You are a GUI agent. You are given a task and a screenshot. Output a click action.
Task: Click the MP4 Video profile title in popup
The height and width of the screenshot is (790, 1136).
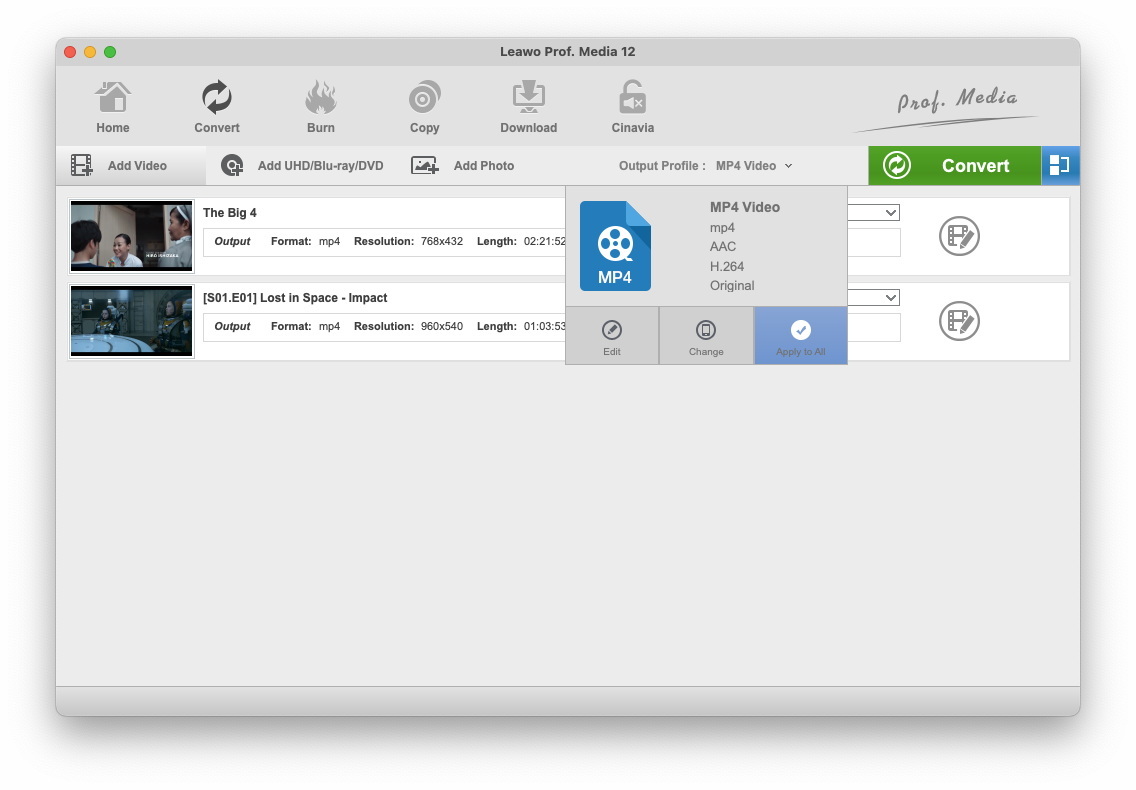[x=745, y=207]
